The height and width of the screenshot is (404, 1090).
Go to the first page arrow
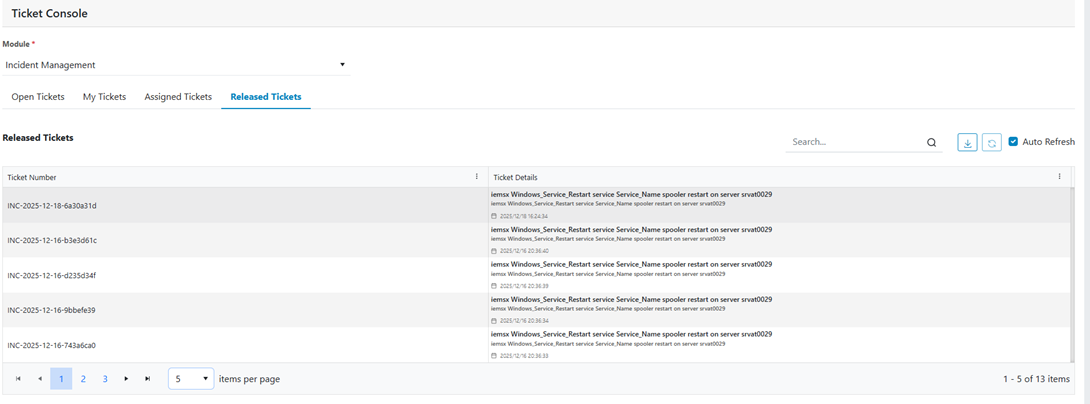(18, 379)
